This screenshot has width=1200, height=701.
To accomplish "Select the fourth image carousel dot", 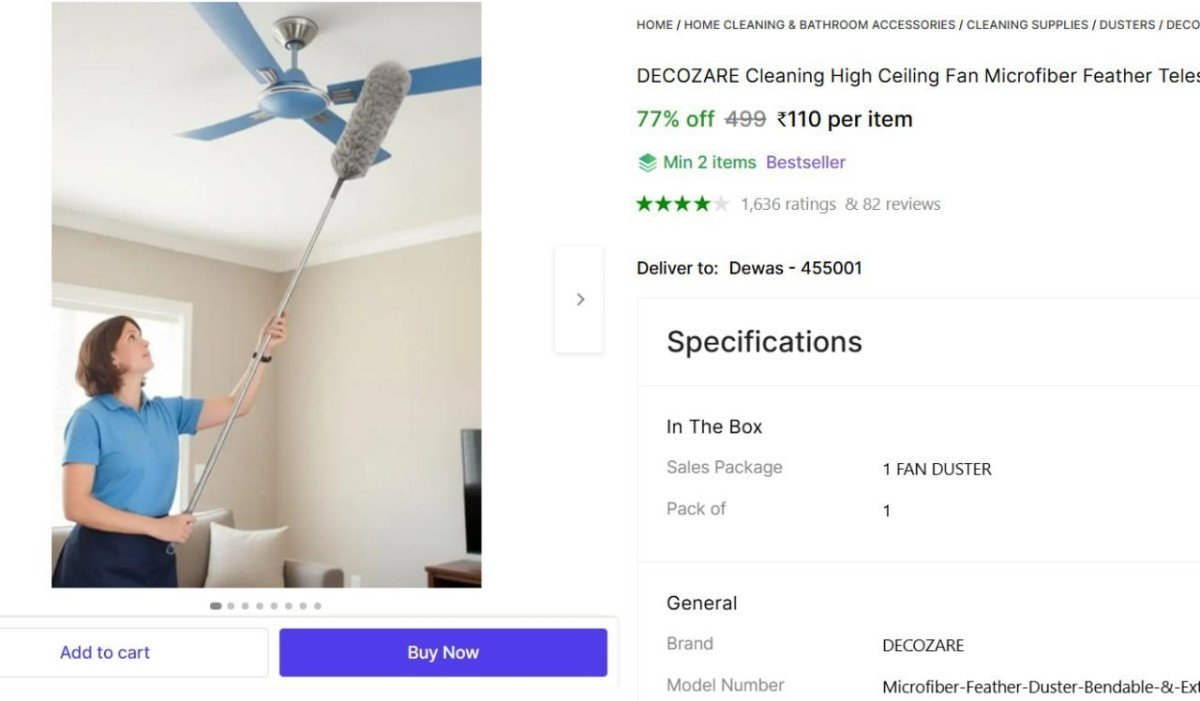I will click(260, 606).
